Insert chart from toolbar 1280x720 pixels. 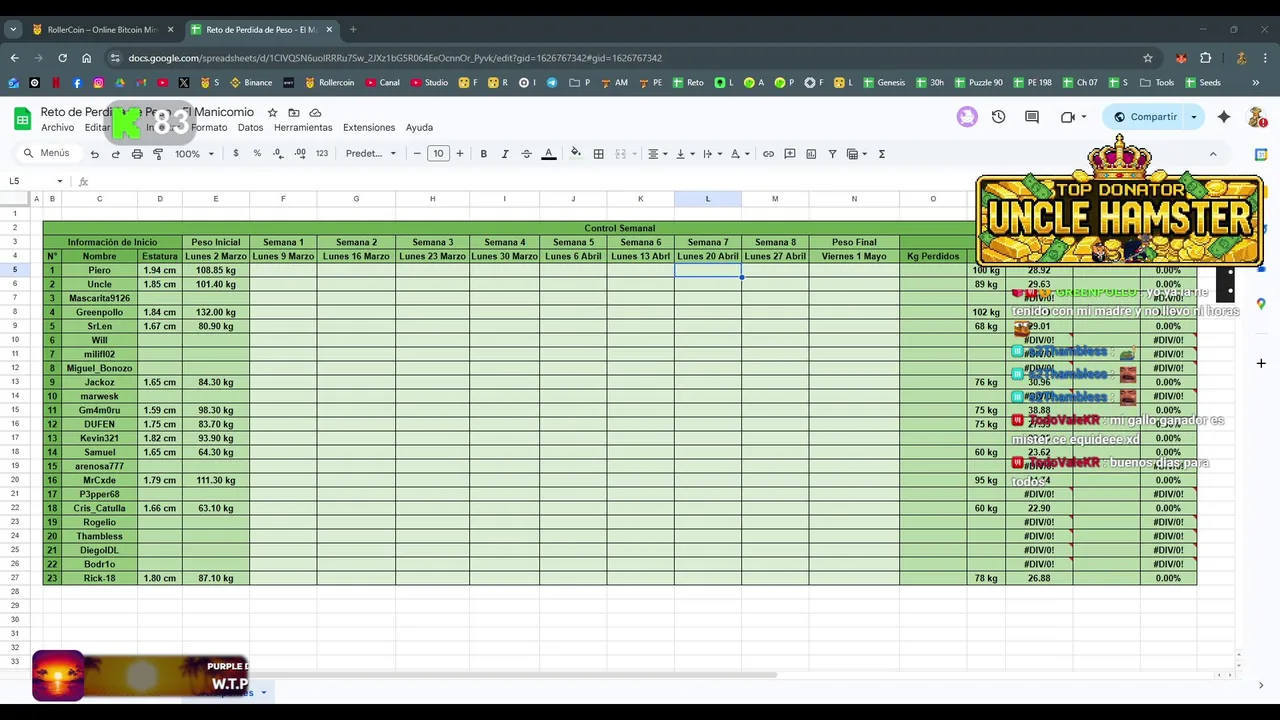(x=811, y=154)
